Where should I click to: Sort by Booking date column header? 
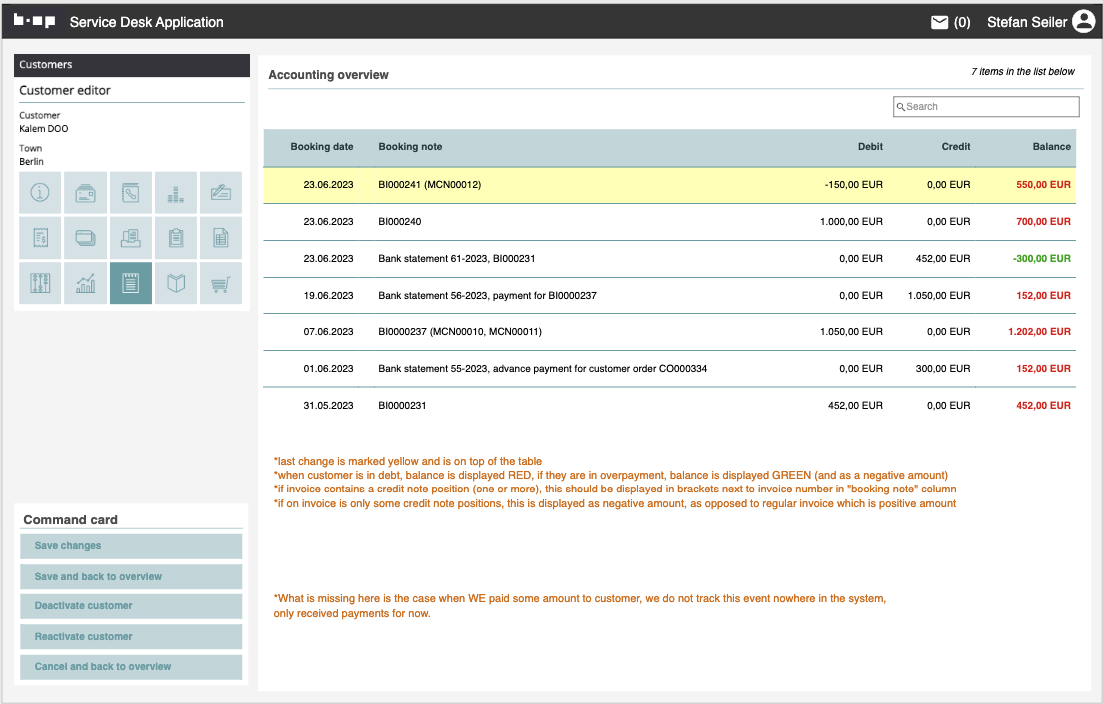[321, 147]
